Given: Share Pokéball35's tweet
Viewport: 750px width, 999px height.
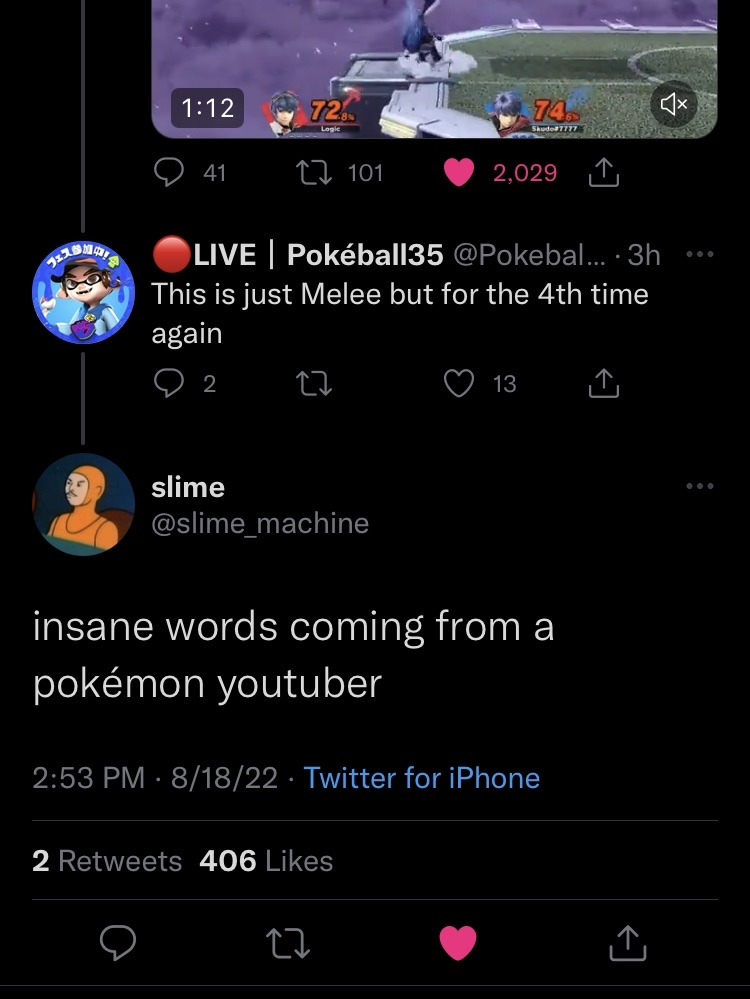Looking at the screenshot, I should (x=604, y=383).
